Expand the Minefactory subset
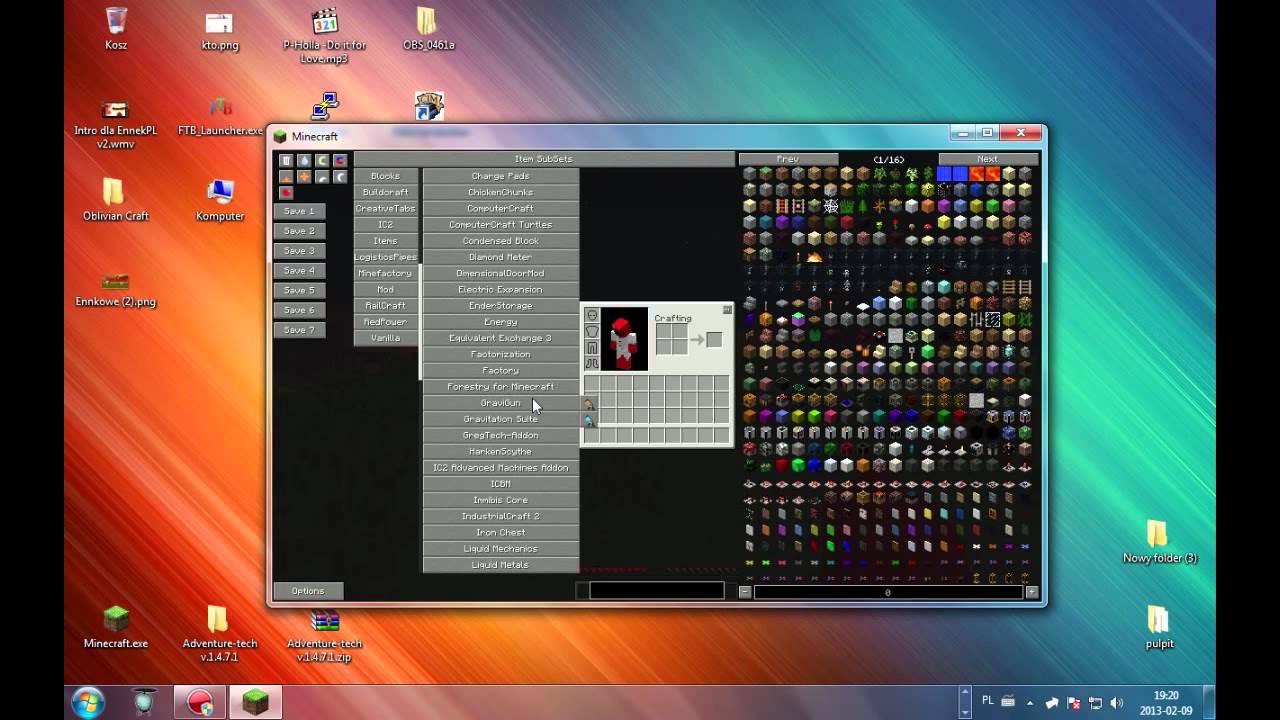 click(385, 273)
